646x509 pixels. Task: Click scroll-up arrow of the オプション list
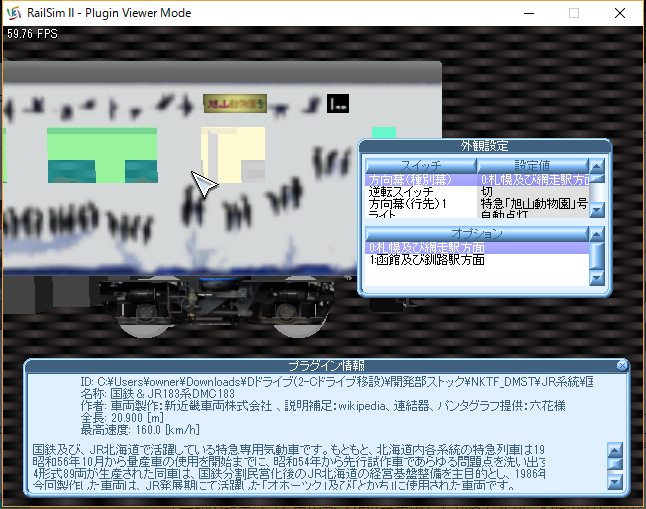tap(597, 234)
